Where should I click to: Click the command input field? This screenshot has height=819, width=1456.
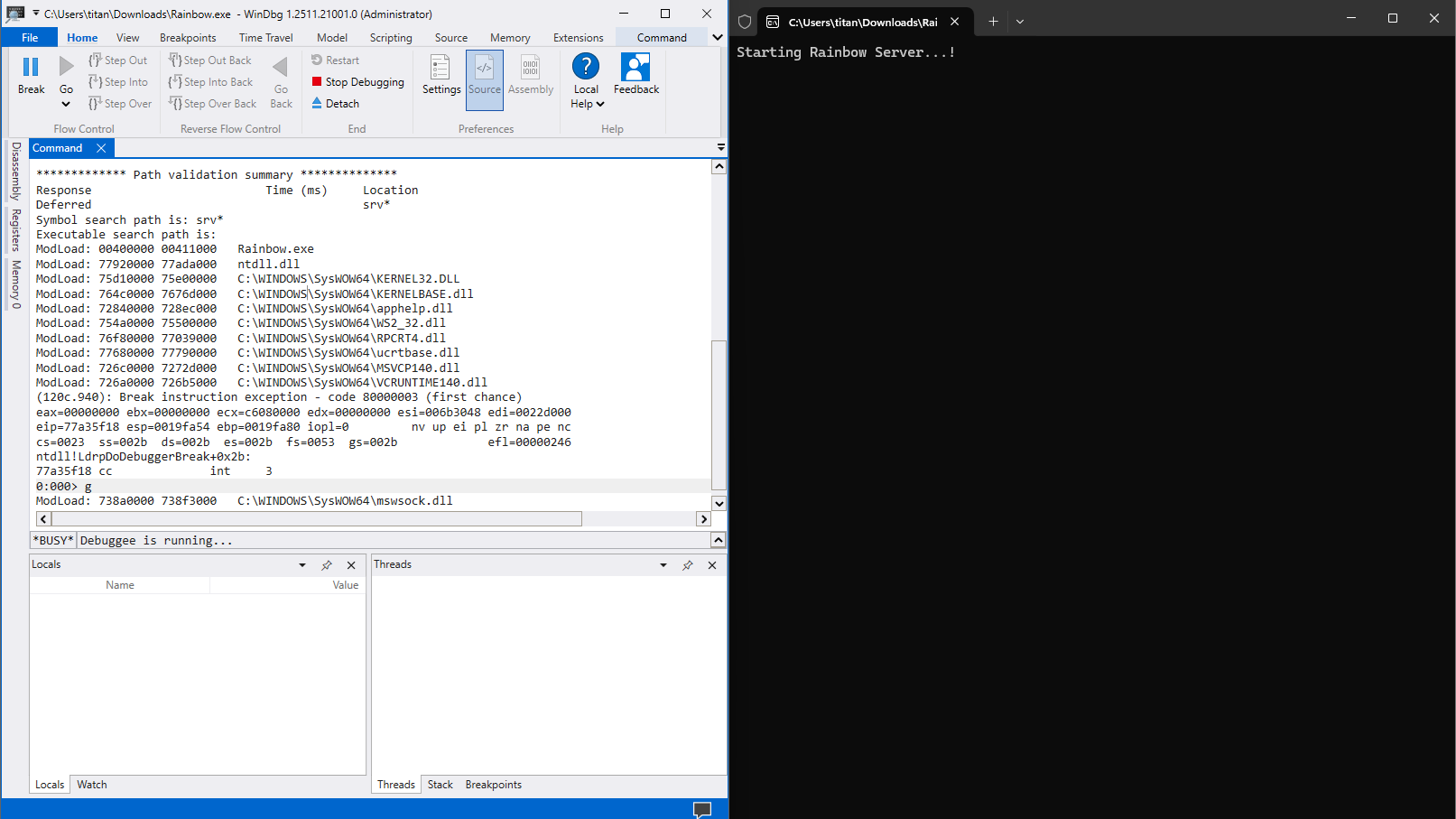(394, 540)
